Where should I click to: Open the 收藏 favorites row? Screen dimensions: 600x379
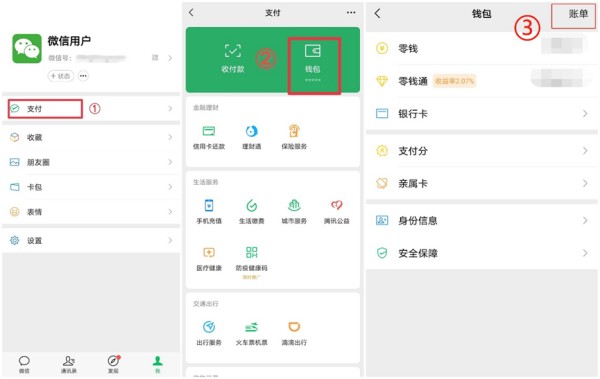91,137
